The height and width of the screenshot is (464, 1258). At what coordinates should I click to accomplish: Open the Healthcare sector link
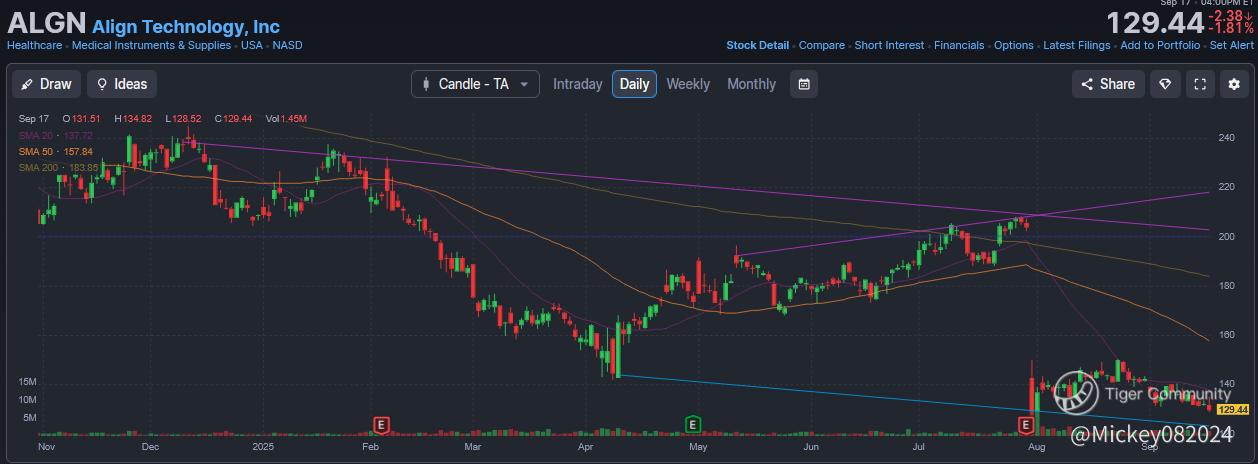click(34, 45)
